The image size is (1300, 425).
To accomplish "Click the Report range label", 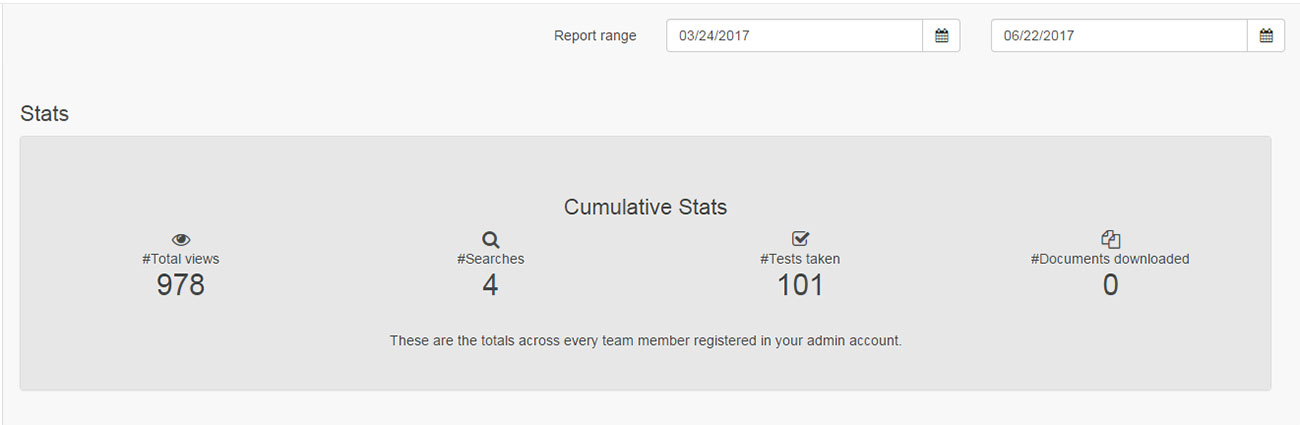I will pos(595,36).
